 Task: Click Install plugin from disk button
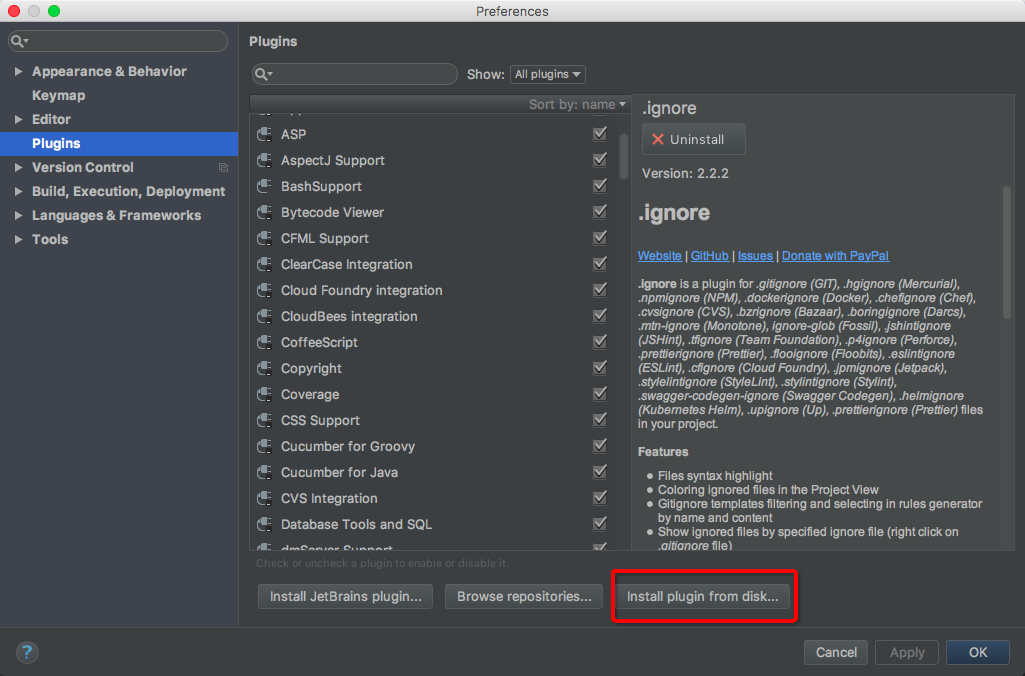[703, 596]
